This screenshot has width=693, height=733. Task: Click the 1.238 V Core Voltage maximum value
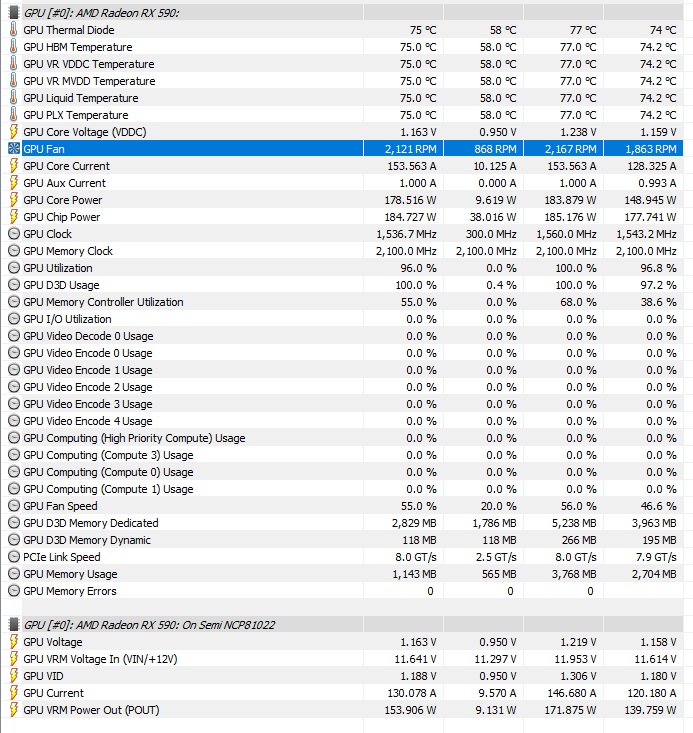click(x=578, y=132)
